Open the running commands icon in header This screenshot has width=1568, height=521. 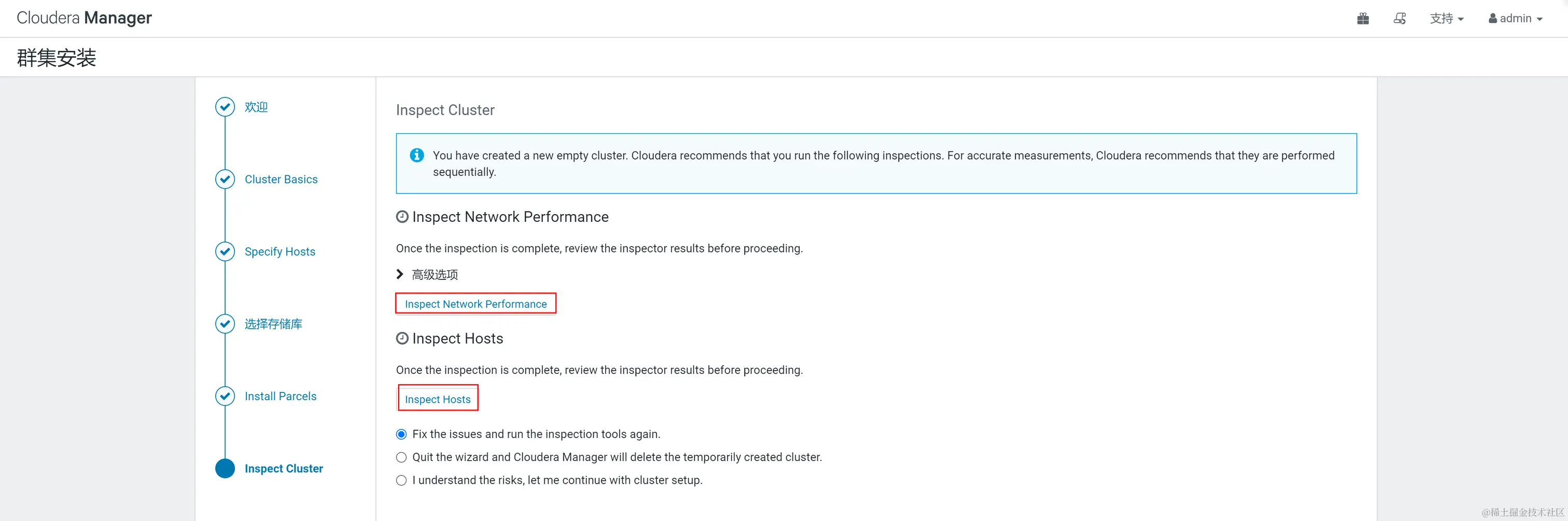click(x=1399, y=19)
